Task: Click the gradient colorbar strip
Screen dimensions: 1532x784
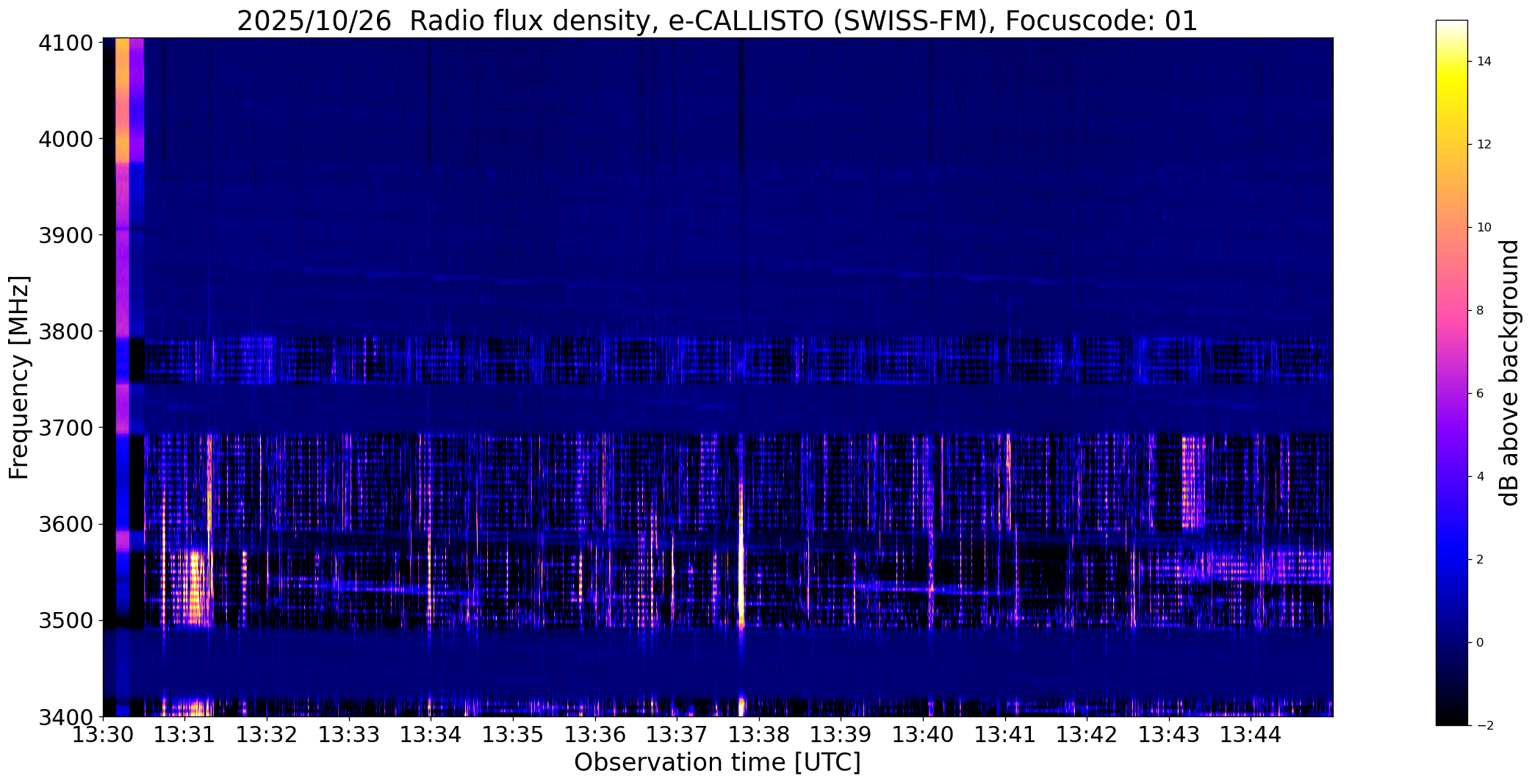Action: point(1451,373)
